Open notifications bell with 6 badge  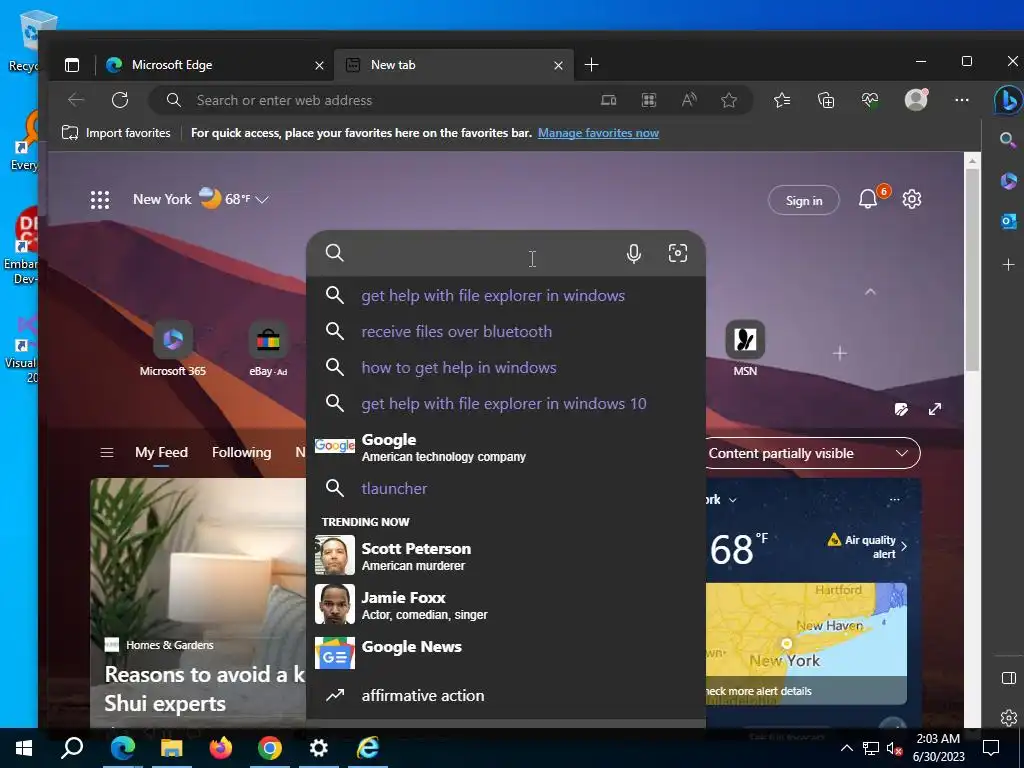(x=868, y=199)
